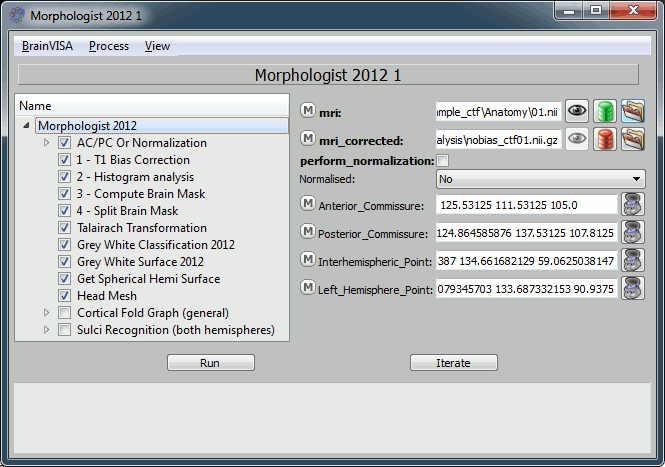
Task: Uncheck AC/PC Or Normalization step
Action: click(64, 143)
